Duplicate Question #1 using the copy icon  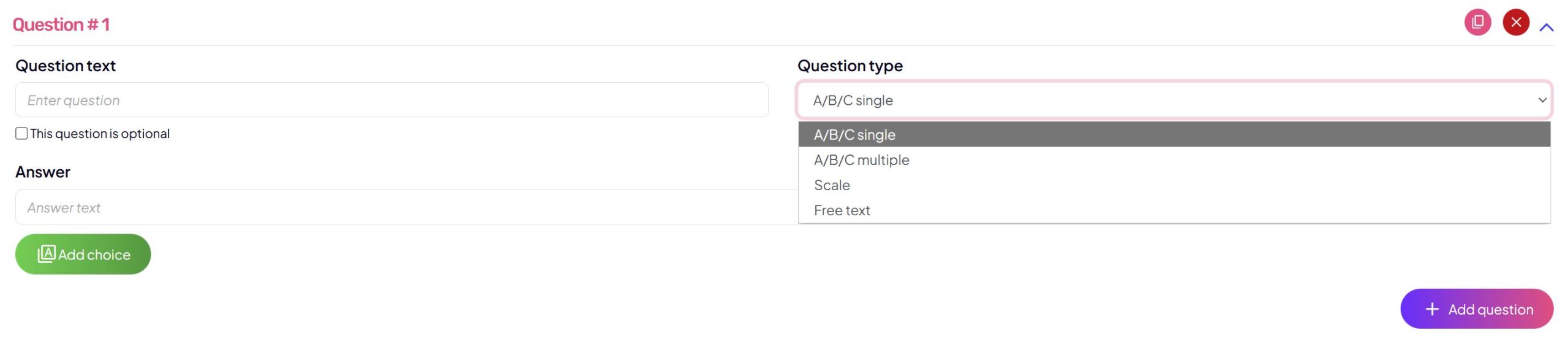click(1477, 23)
